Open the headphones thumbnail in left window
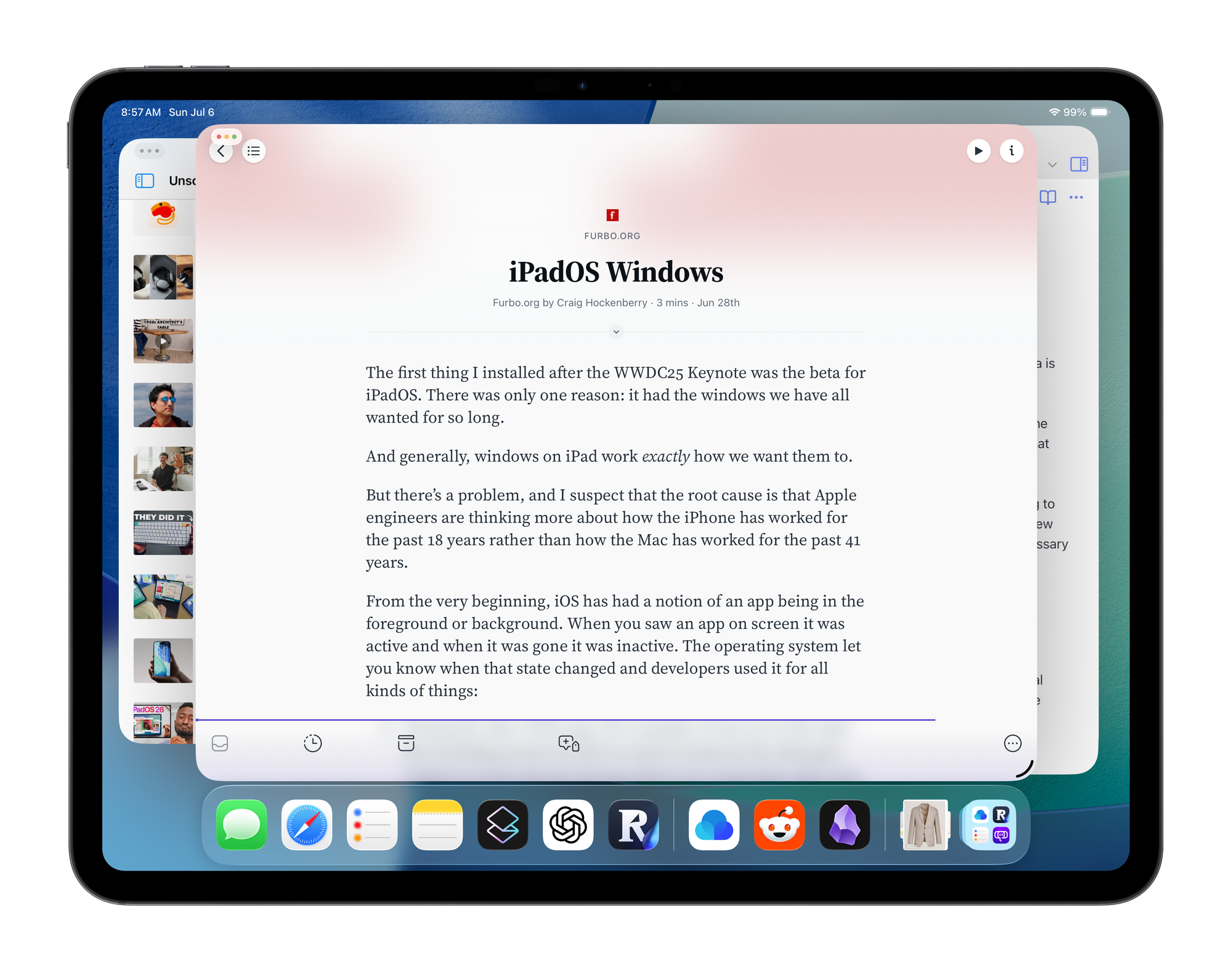This screenshot has height=971, width=1232. pyautogui.click(x=163, y=277)
